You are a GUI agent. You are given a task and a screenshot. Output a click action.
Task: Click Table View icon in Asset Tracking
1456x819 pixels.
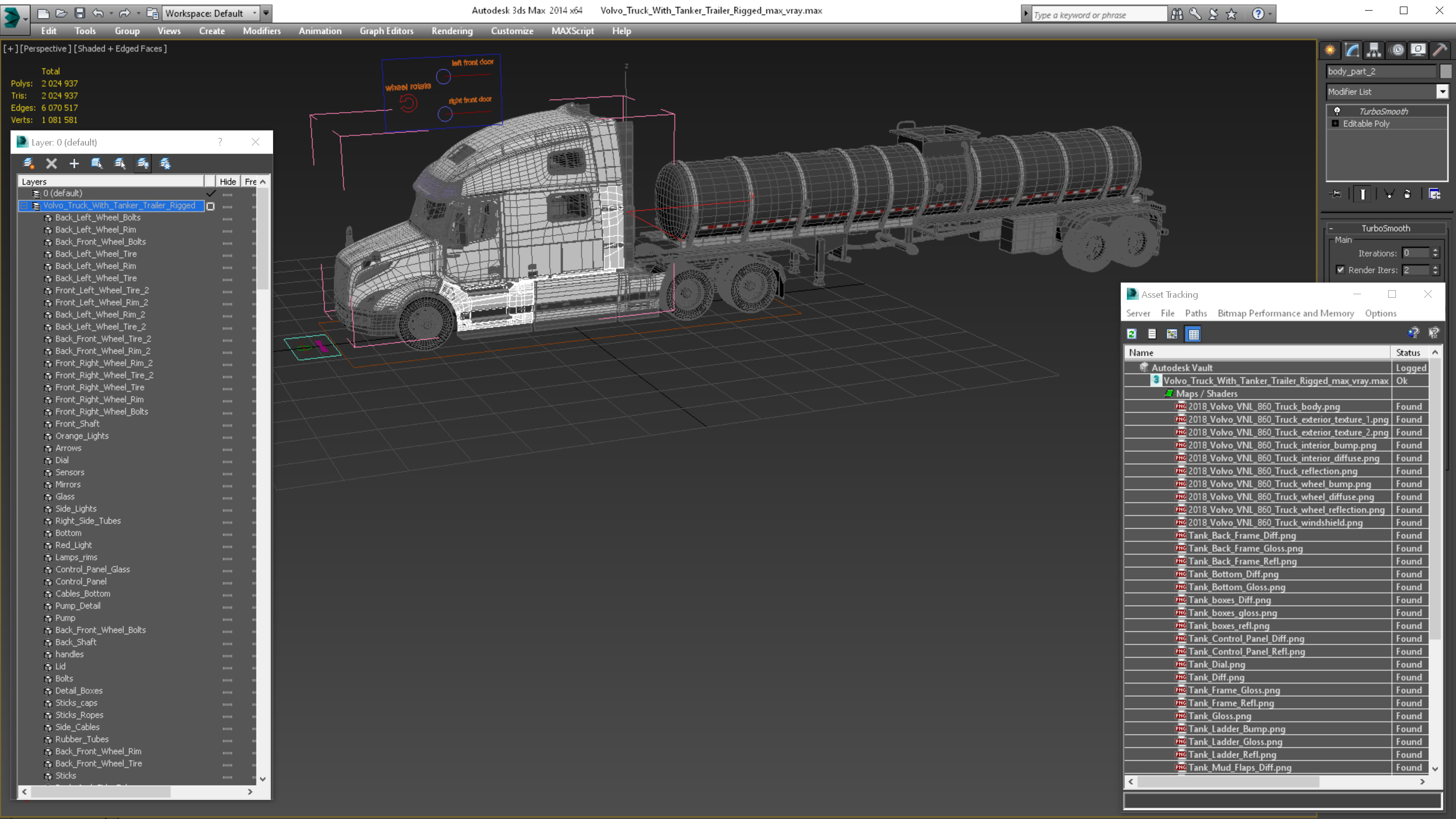(x=1193, y=334)
